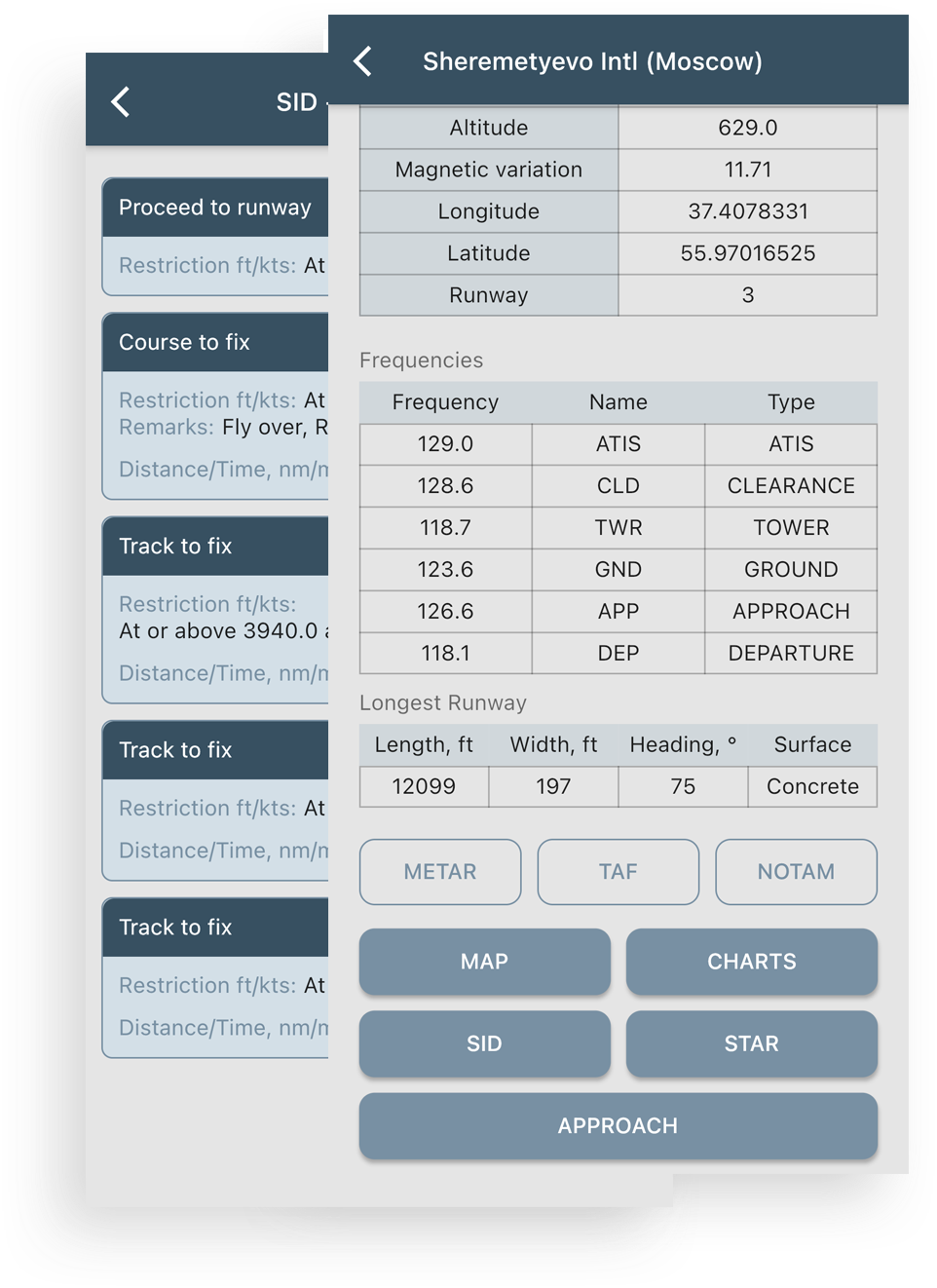Open the TAF forecast

click(618, 872)
